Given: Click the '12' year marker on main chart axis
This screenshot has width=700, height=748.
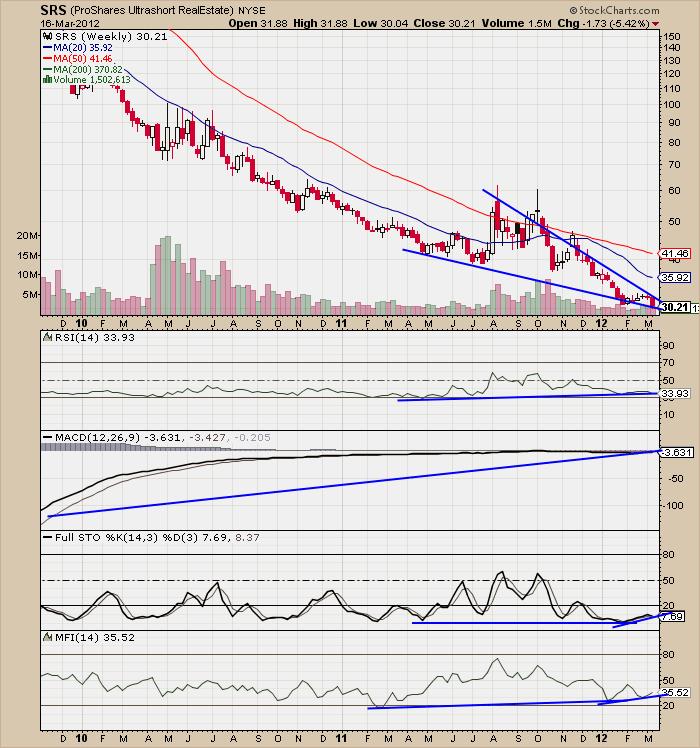Looking at the screenshot, I should pyautogui.click(x=602, y=323).
